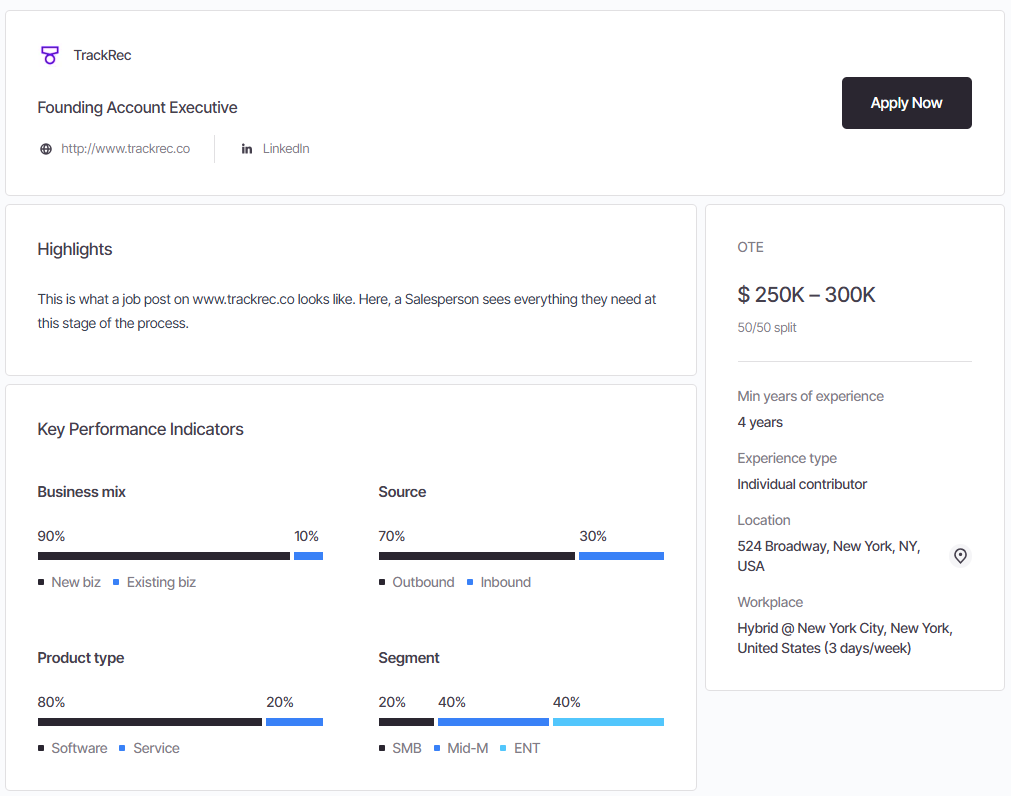Click the 20% Product type value
This screenshot has height=796, width=1011.
[x=280, y=703]
